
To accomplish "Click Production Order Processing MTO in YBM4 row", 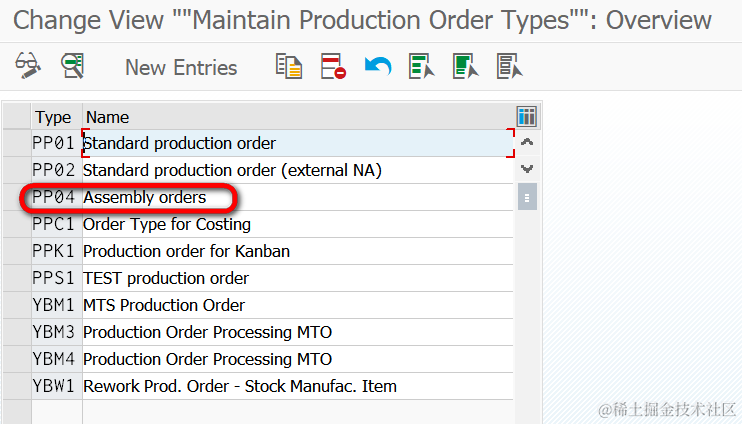I will (298, 359).
